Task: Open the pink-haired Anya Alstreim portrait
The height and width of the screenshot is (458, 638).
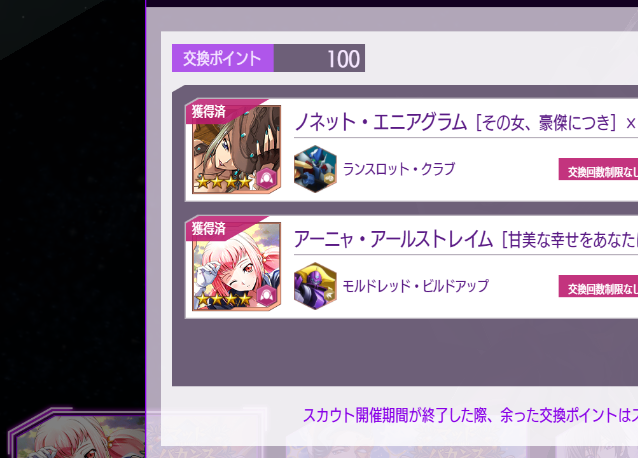Action: tap(236, 266)
